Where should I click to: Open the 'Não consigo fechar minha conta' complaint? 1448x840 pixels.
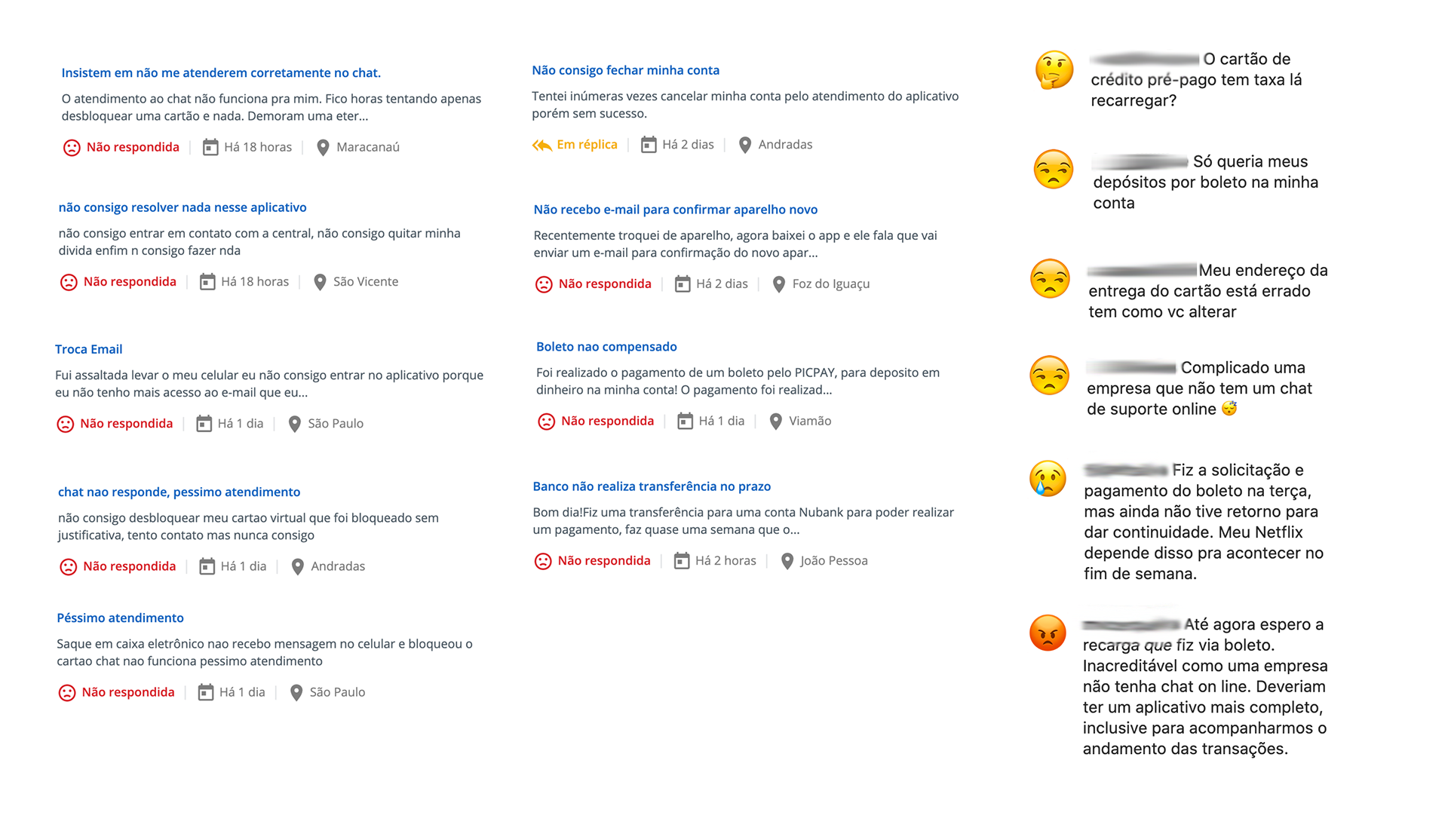625,70
